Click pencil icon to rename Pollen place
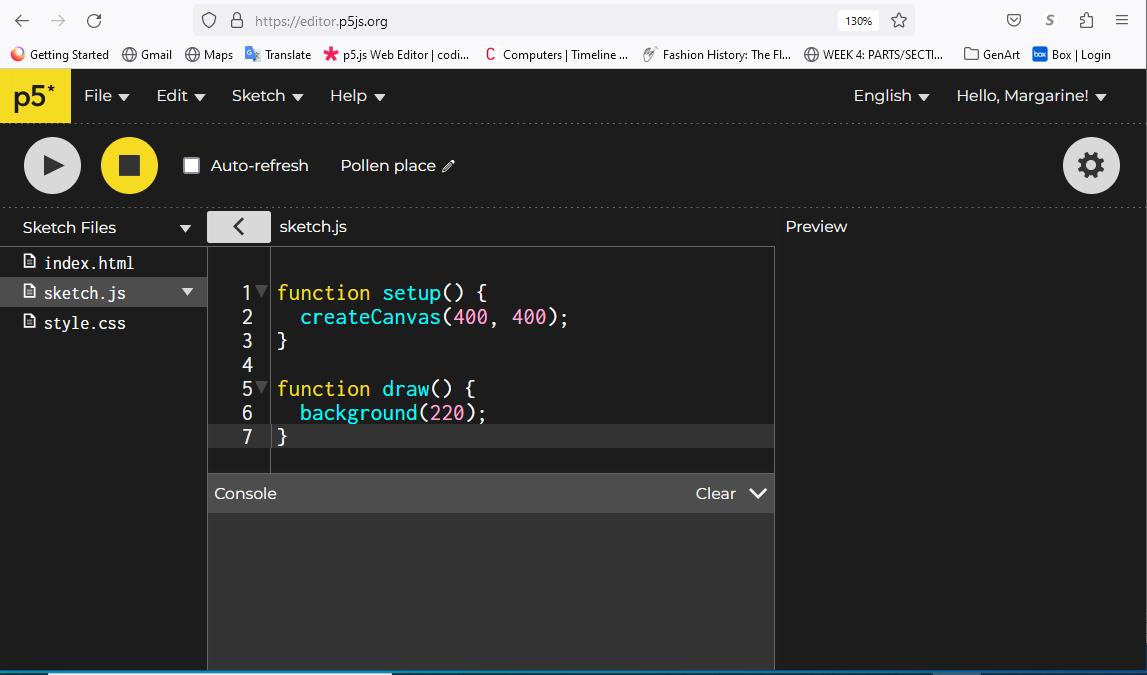Image resolution: width=1147 pixels, height=675 pixels. tap(448, 166)
